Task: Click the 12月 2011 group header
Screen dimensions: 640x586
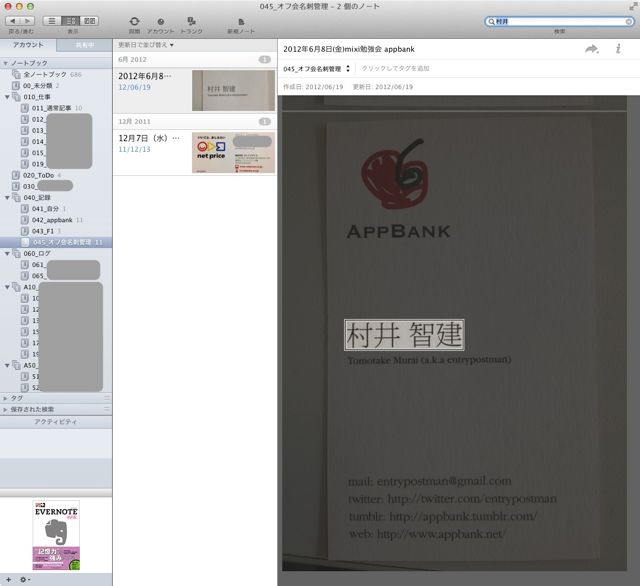Action: 195,122
